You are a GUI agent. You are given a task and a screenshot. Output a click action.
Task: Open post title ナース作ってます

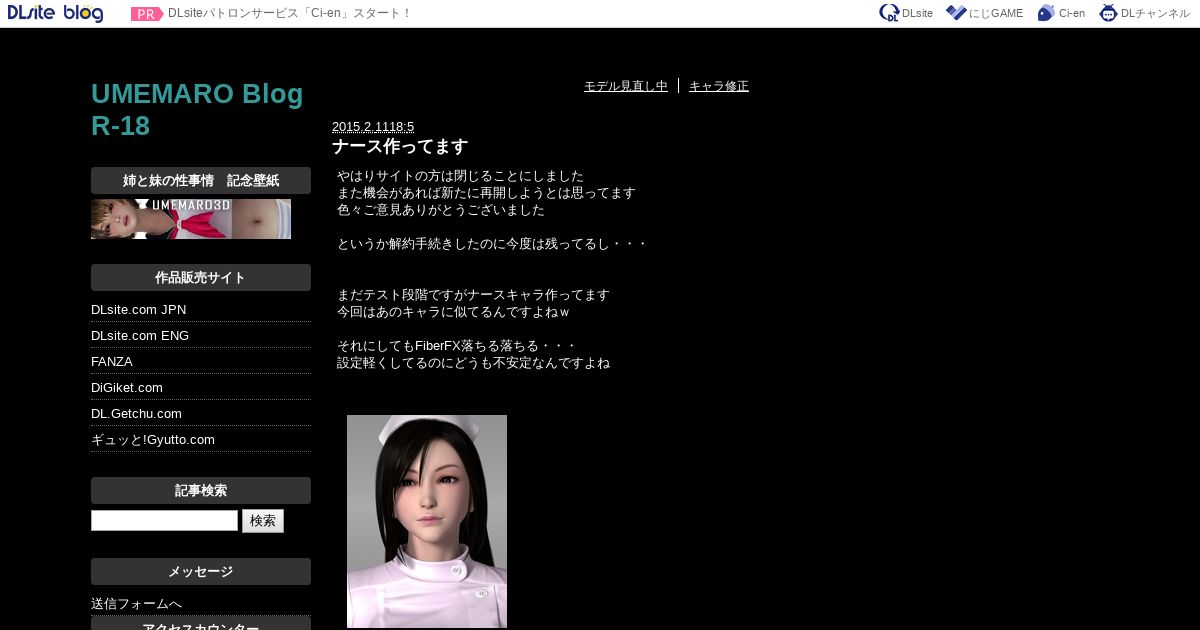pos(400,147)
